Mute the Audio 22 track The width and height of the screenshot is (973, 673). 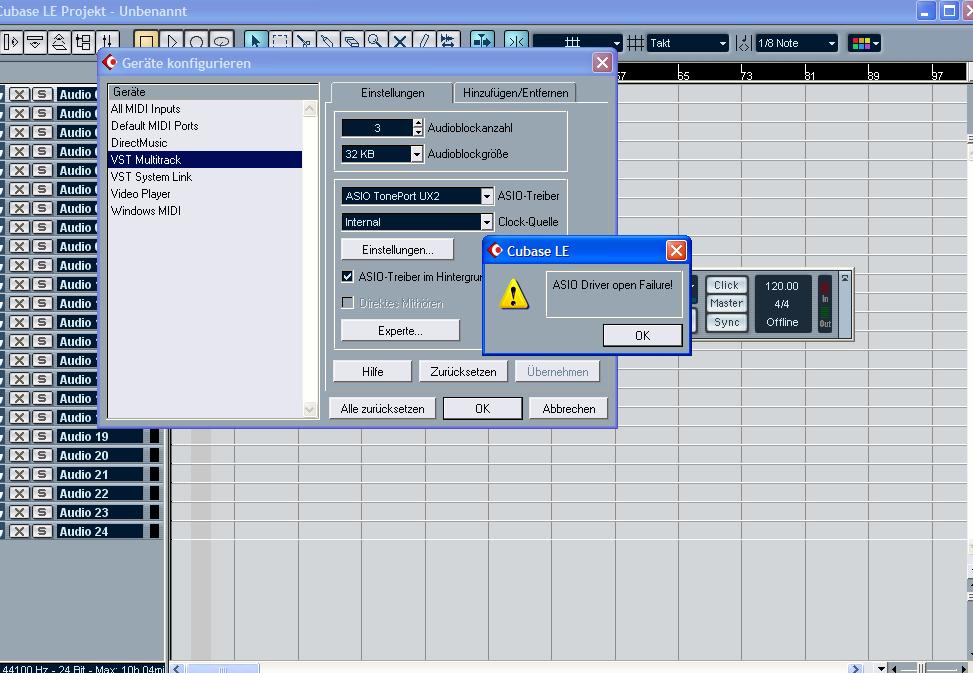pyautogui.click(x=19, y=493)
